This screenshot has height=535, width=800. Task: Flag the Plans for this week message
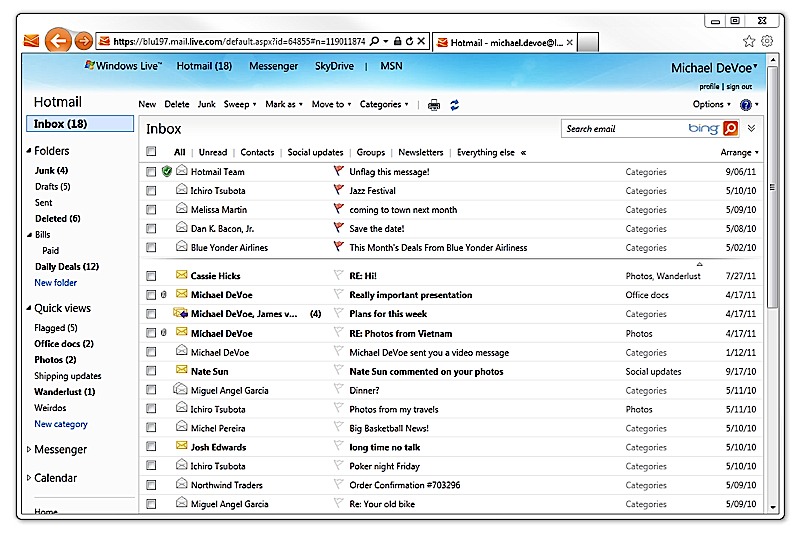(x=338, y=313)
